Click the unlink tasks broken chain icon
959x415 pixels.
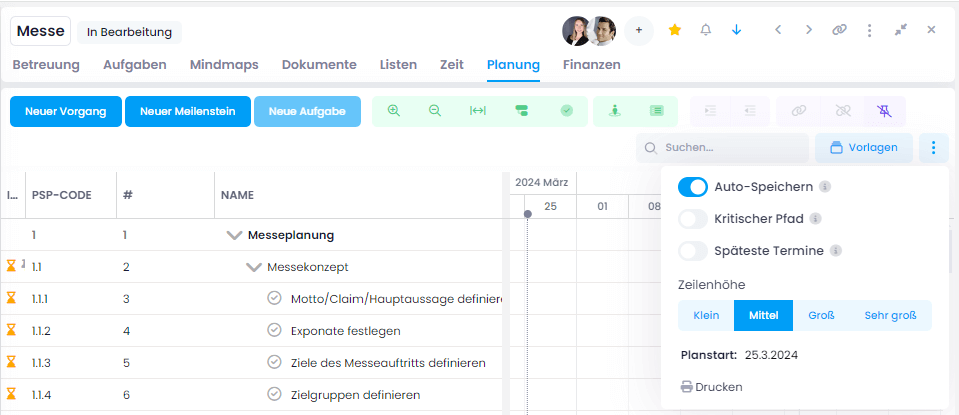point(843,111)
